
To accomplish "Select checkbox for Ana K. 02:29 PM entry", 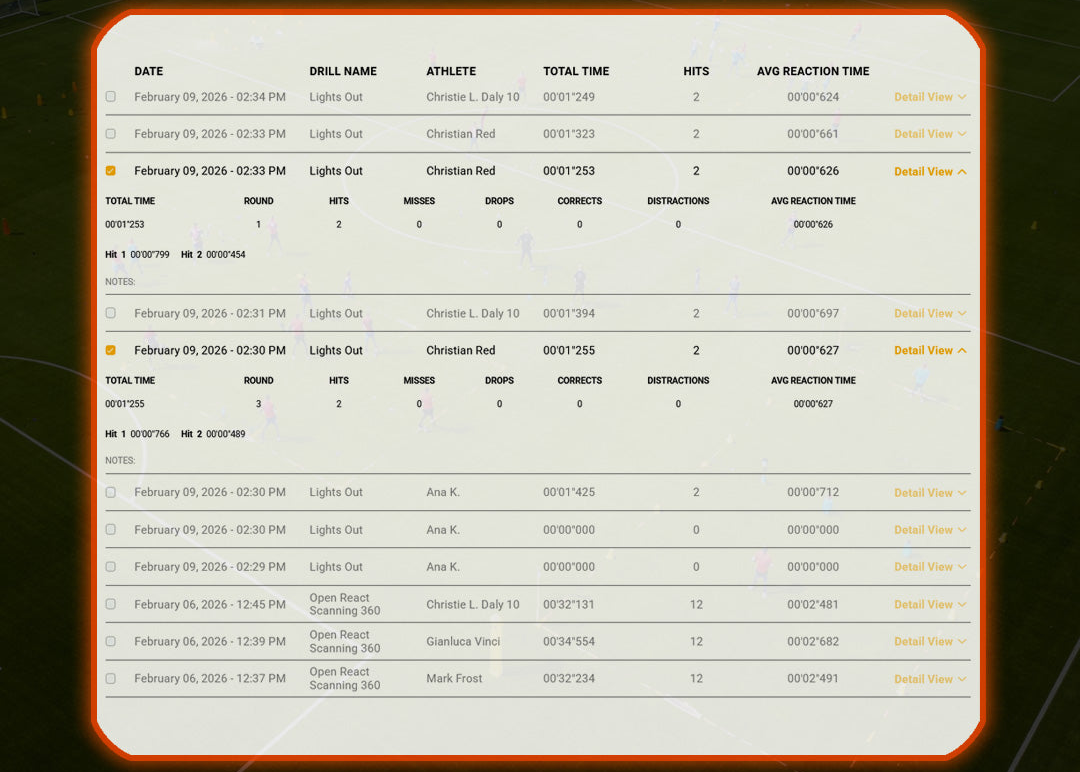I will 111,567.
